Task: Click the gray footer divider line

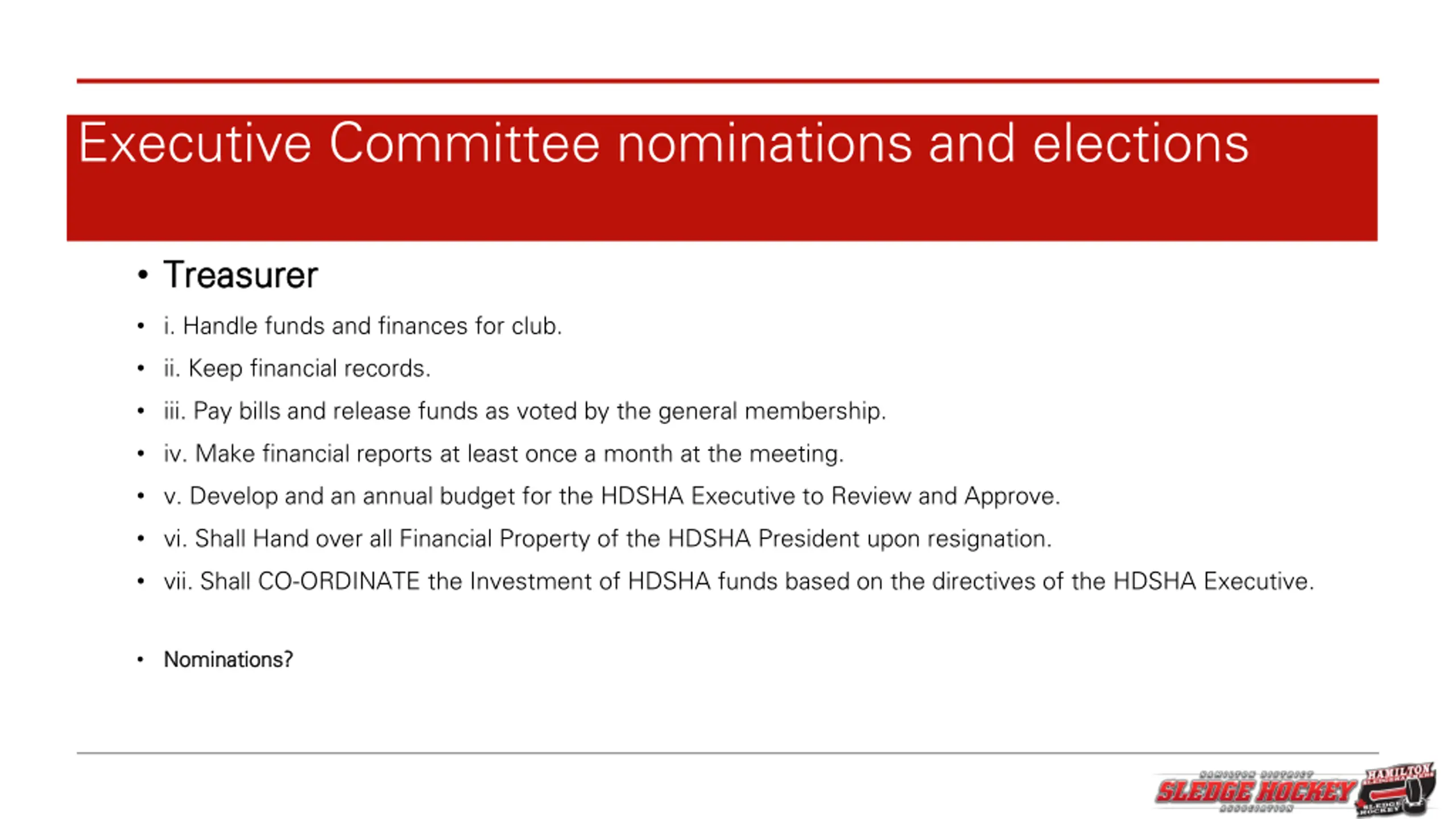Action: [728, 753]
